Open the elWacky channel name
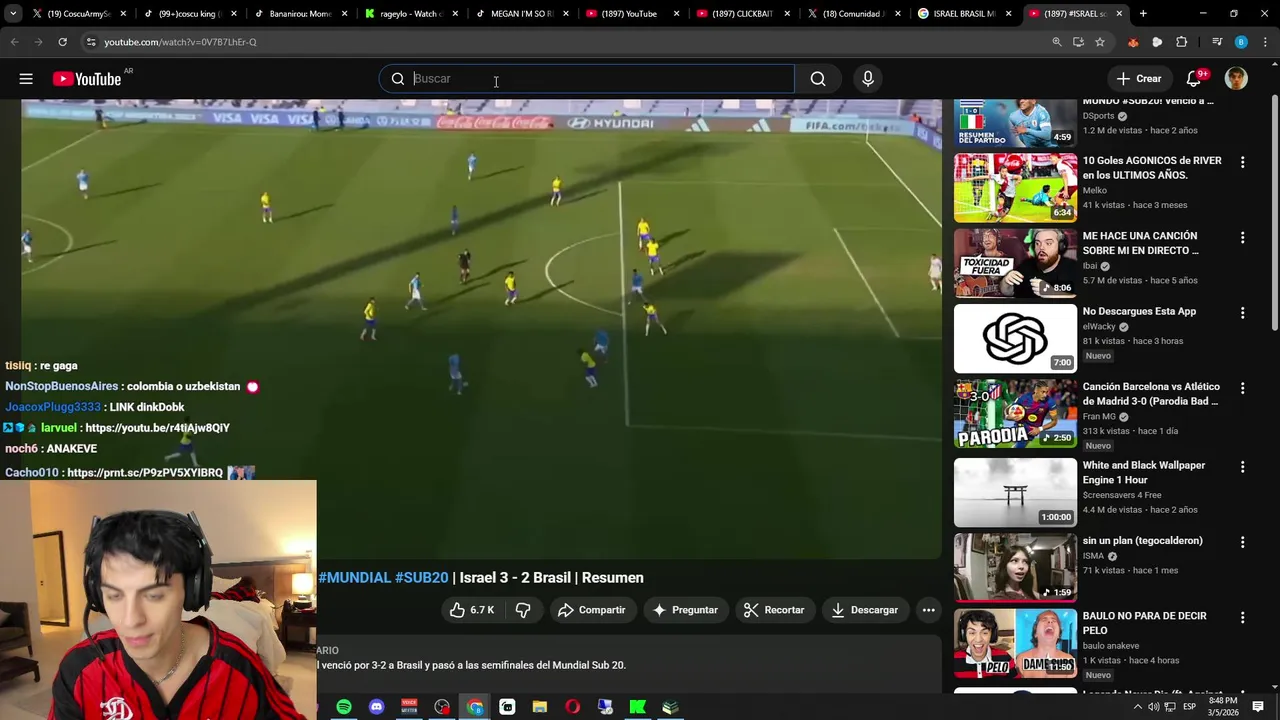1280x720 pixels. coord(1099,326)
